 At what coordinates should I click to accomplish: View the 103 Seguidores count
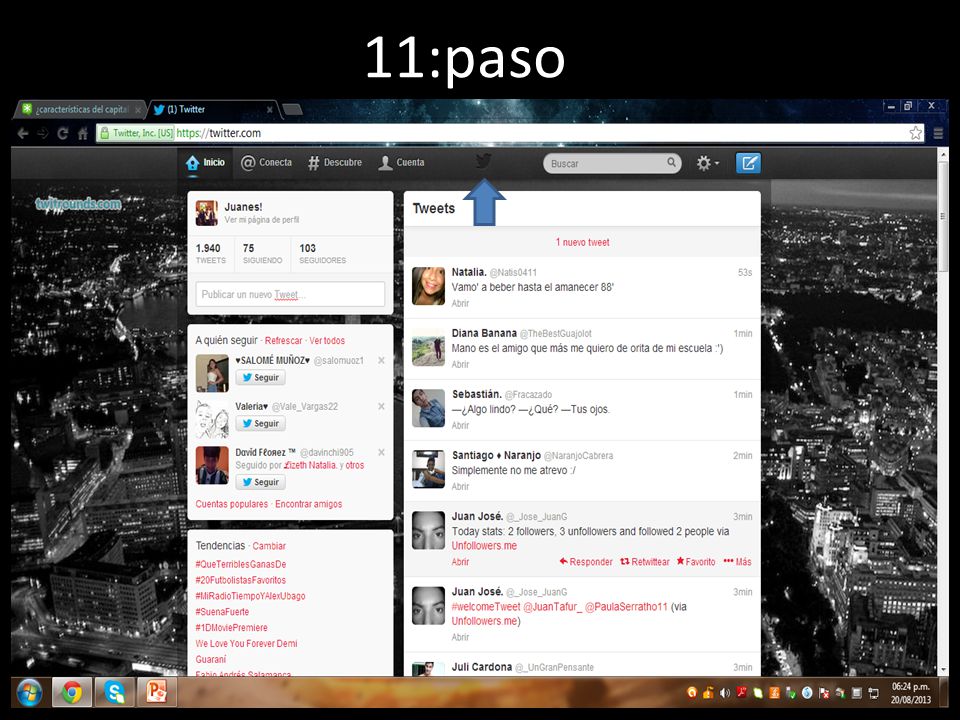click(322, 253)
